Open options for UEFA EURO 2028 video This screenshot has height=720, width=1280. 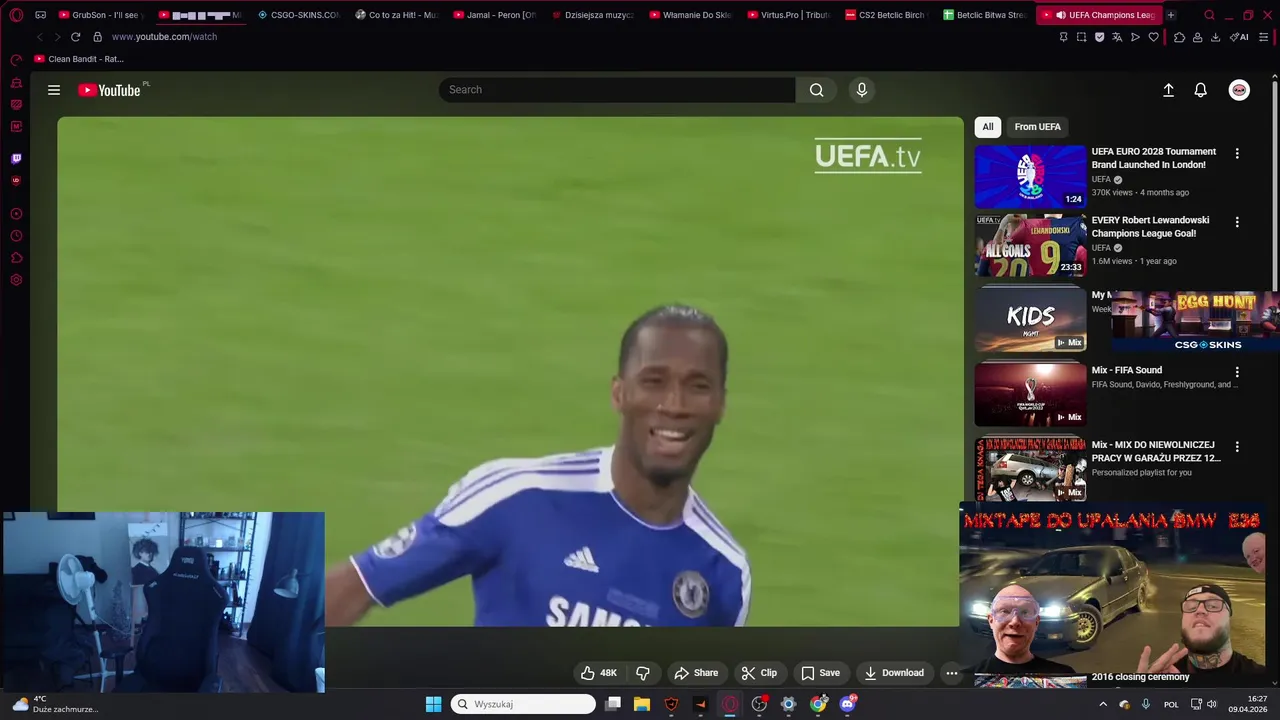(x=1237, y=154)
